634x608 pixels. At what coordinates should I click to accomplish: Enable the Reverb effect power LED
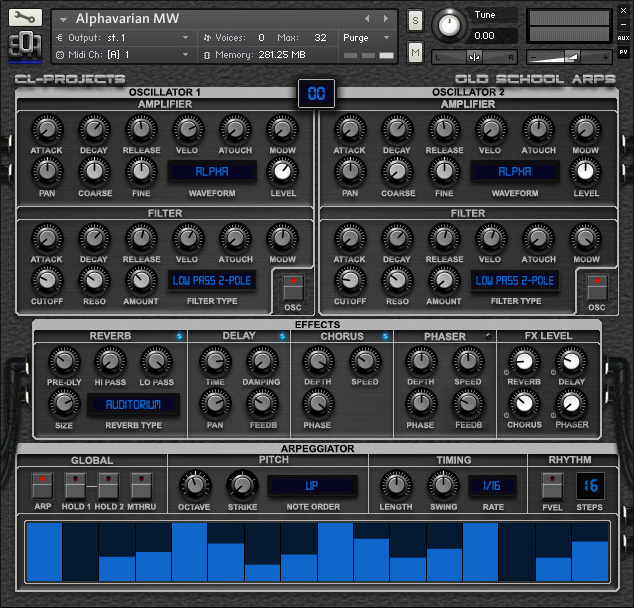178,337
